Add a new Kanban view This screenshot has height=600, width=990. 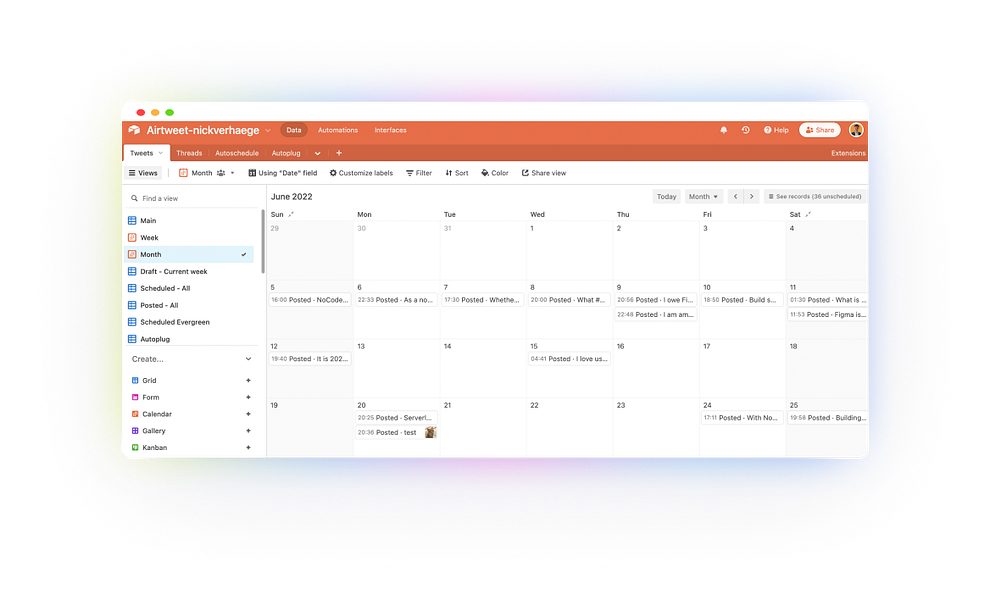[248, 448]
